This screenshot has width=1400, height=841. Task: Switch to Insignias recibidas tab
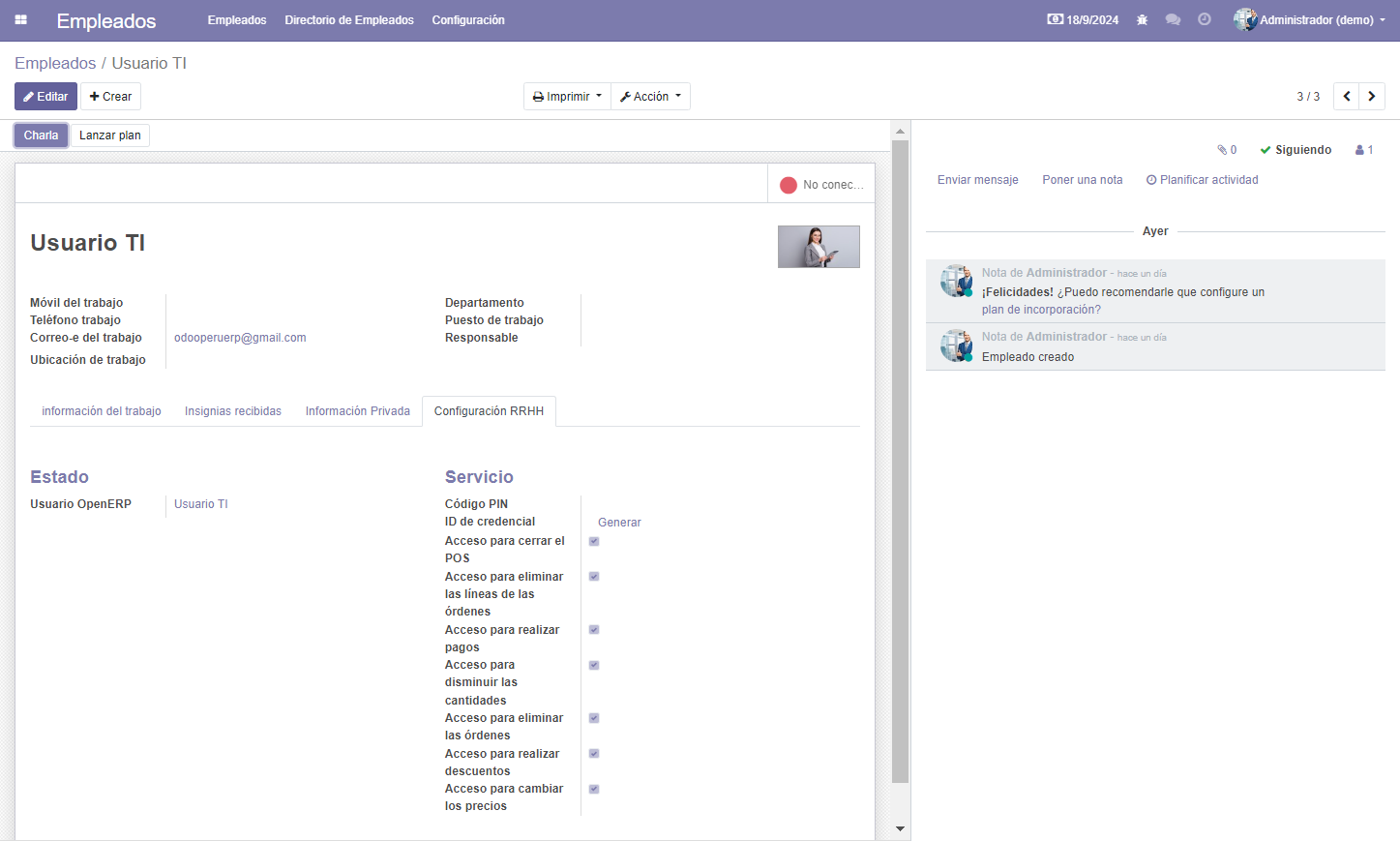pyautogui.click(x=233, y=411)
